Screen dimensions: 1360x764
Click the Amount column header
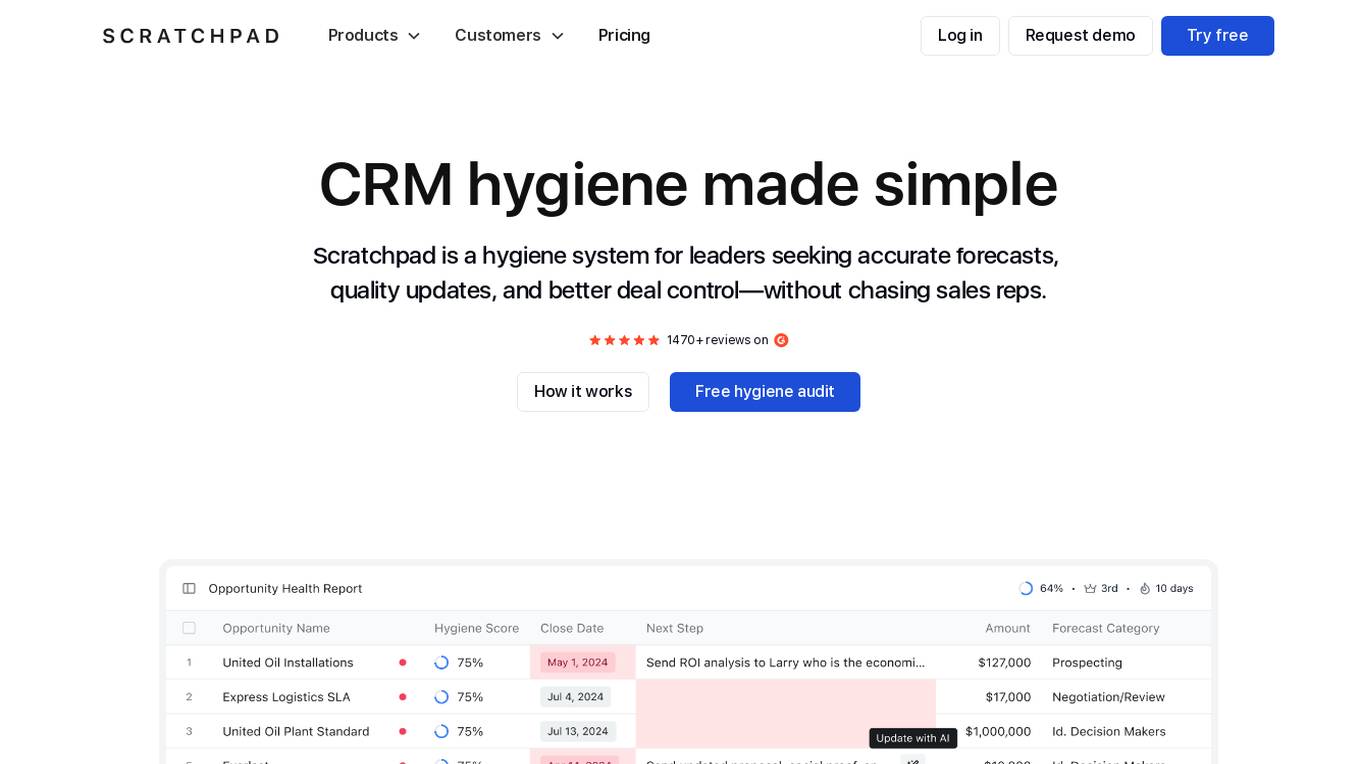1007,628
